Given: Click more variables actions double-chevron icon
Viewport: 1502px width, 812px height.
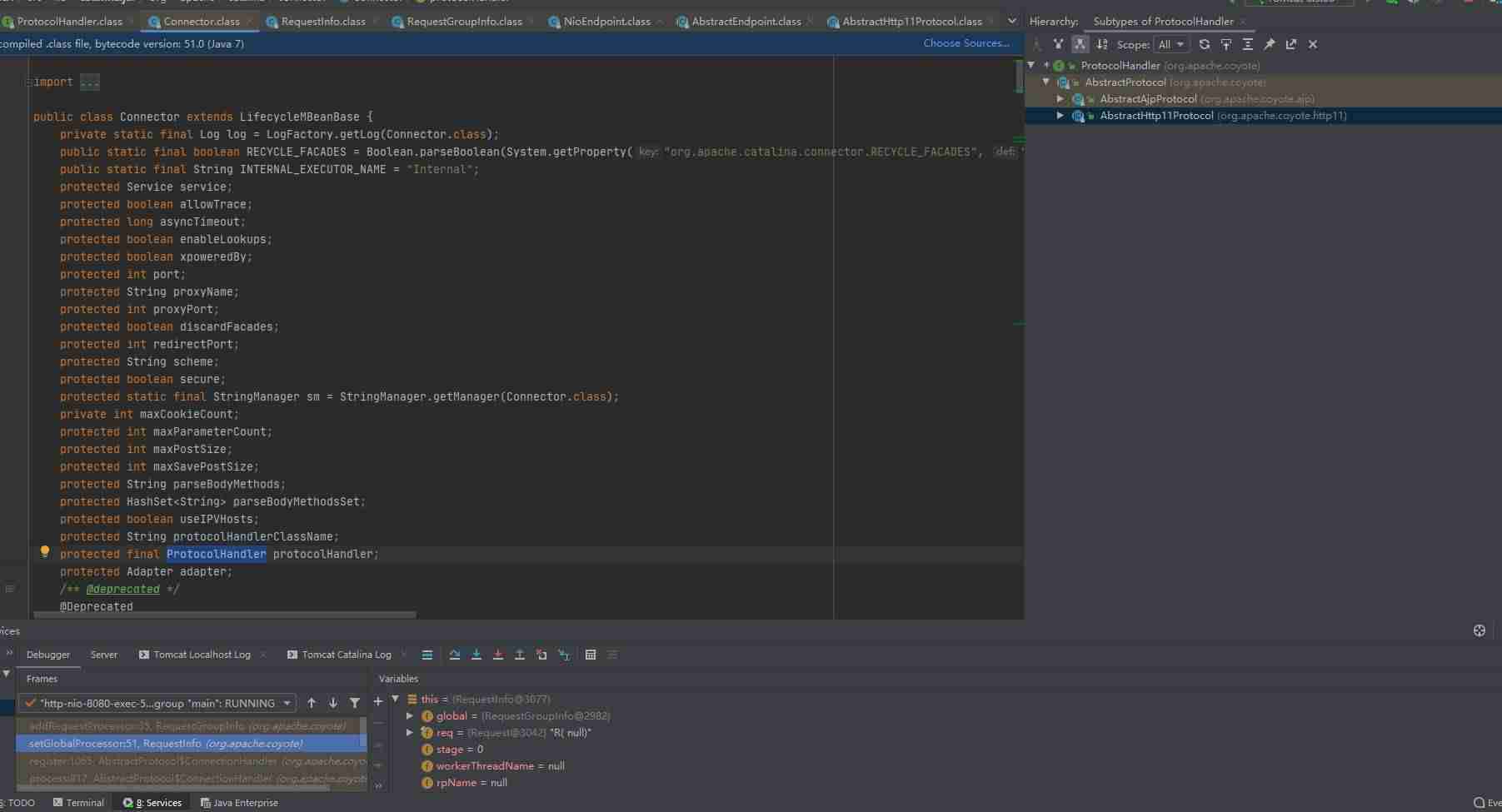Looking at the screenshot, I should coord(379,785).
